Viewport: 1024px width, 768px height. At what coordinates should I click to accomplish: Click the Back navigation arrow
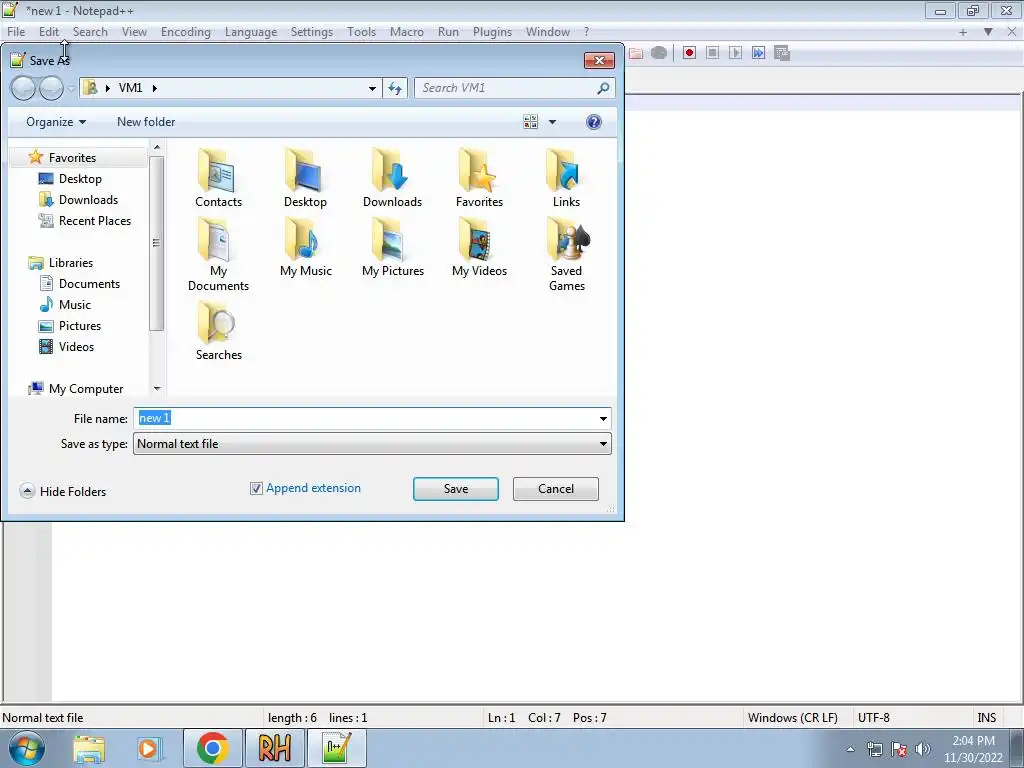[24, 88]
